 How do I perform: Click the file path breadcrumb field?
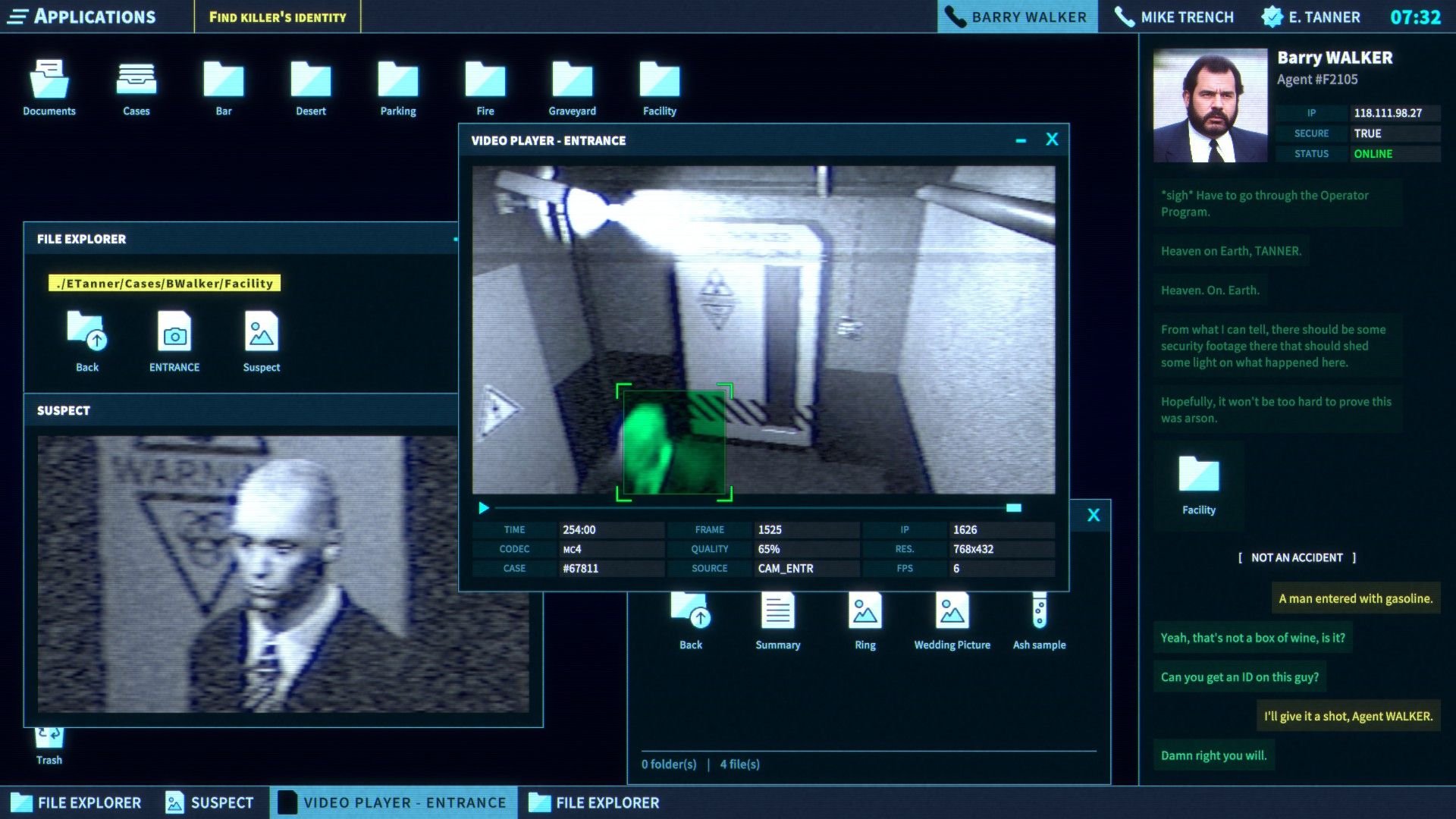pyautogui.click(x=166, y=283)
